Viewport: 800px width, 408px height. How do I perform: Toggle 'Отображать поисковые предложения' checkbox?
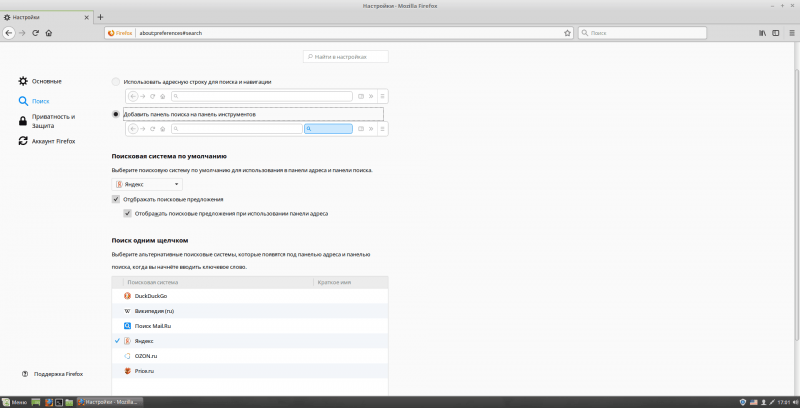click(116, 199)
